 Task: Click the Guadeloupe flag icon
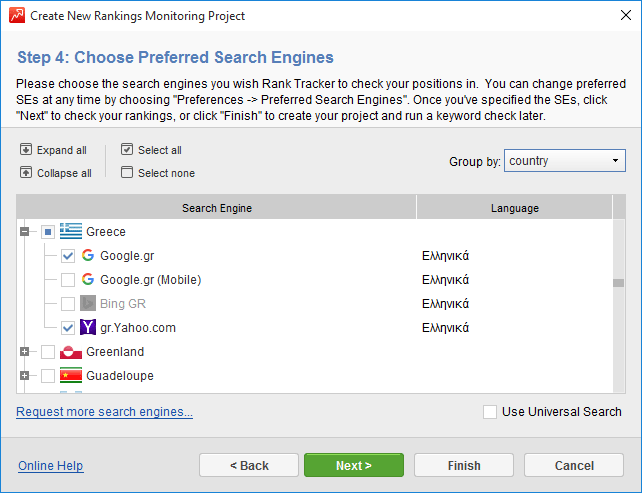[71, 376]
